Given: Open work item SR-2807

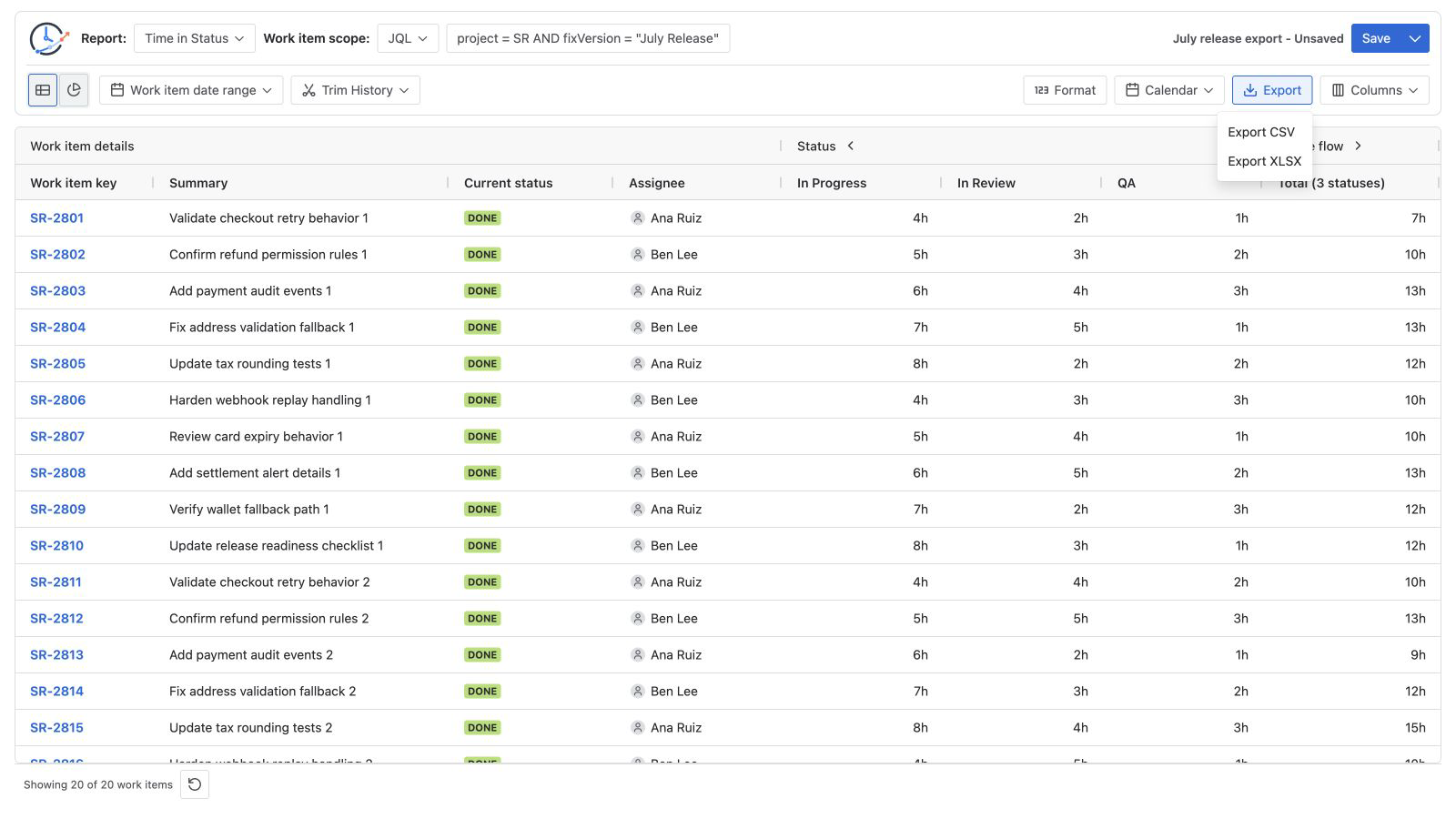Looking at the screenshot, I should [x=57, y=437].
